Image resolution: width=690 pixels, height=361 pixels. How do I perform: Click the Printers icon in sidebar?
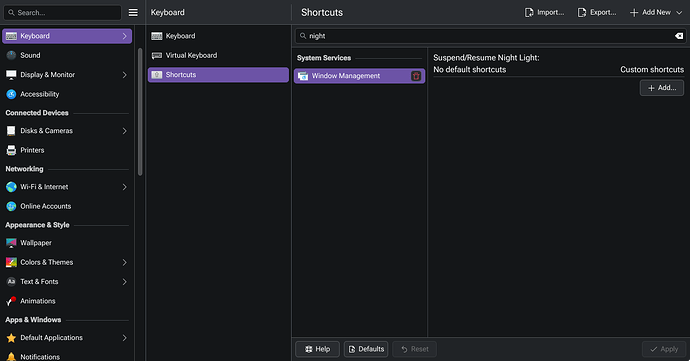pos(11,150)
